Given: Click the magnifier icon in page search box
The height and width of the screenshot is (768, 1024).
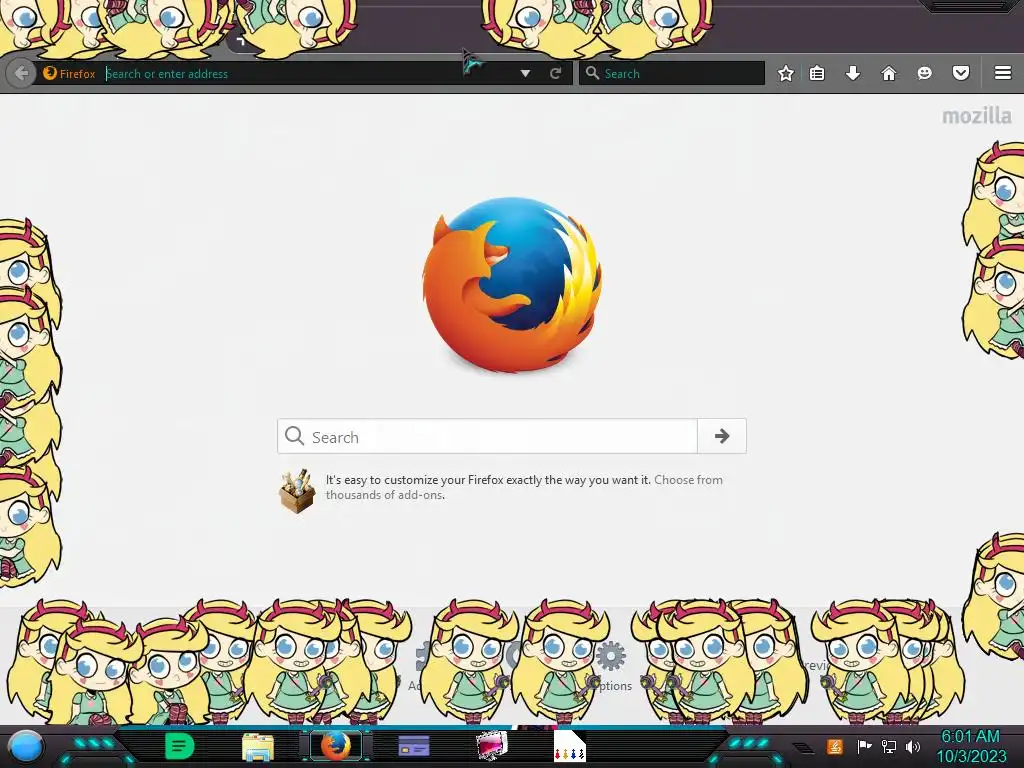Looking at the screenshot, I should click(x=295, y=436).
